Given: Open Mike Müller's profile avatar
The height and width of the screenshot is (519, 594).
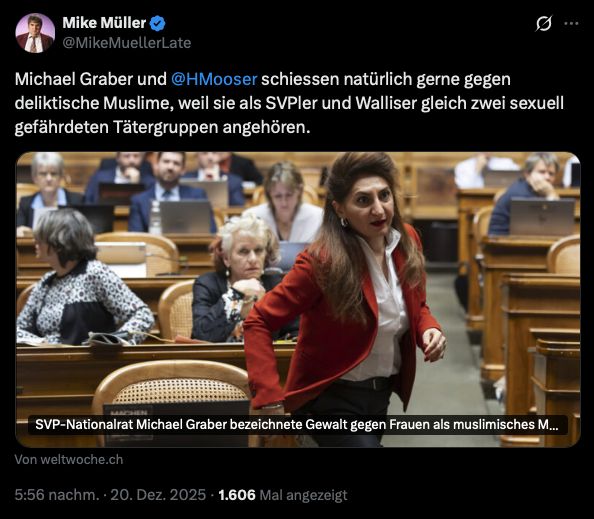Looking at the screenshot, I should click(x=35, y=33).
